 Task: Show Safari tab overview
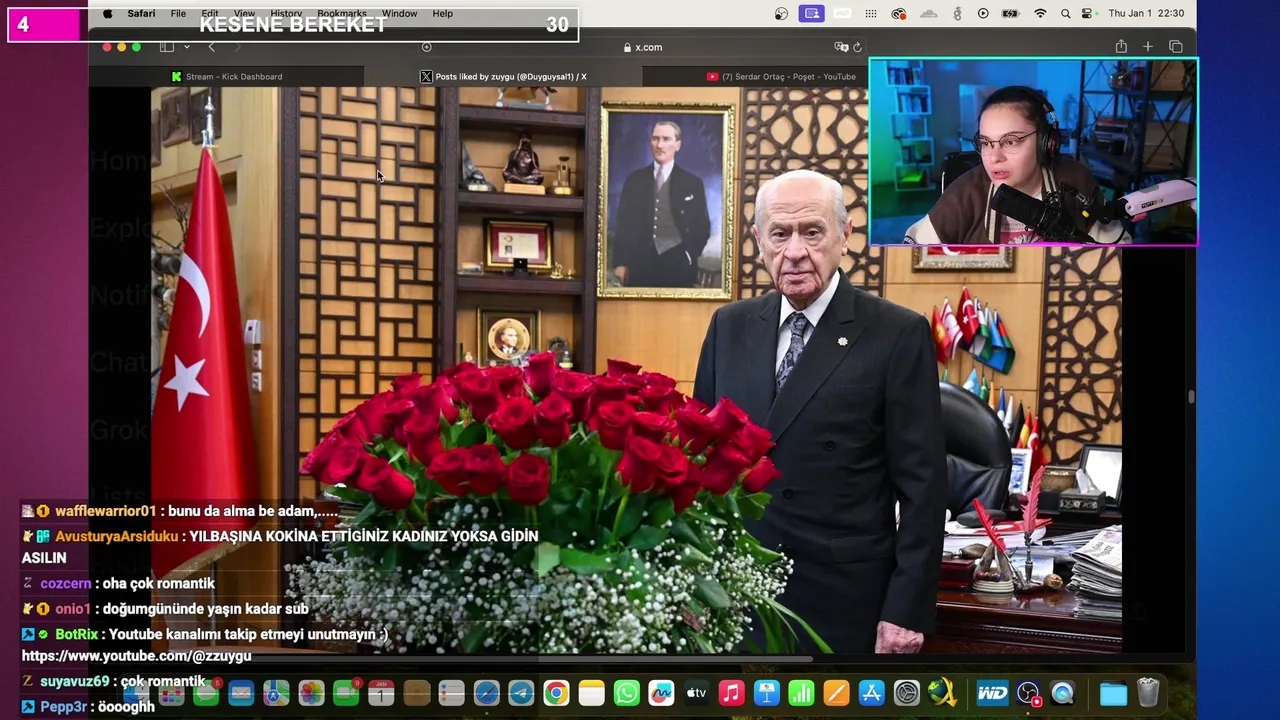(1176, 47)
